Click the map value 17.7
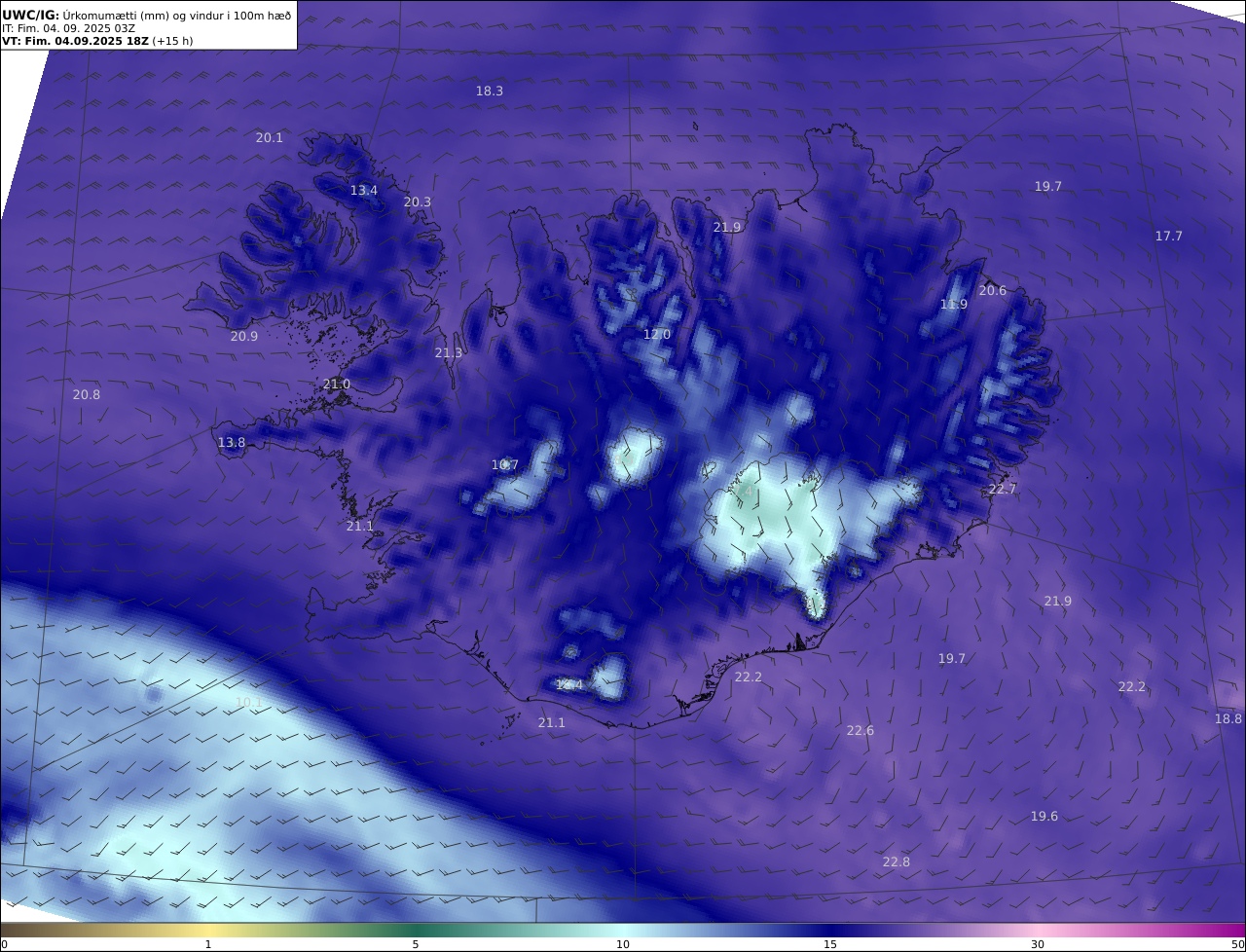 (x=1169, y=236)
